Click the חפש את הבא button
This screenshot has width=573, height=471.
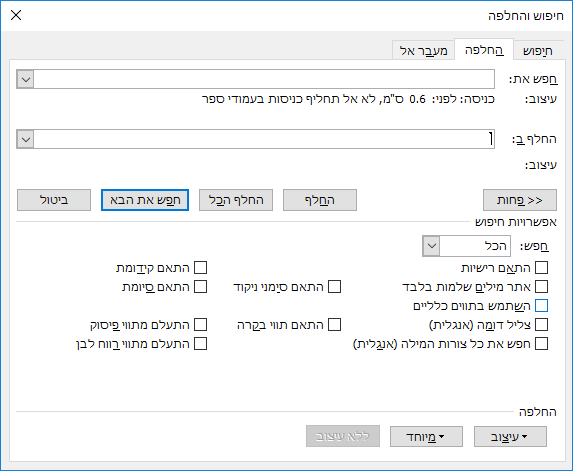[x=145, y=200]
